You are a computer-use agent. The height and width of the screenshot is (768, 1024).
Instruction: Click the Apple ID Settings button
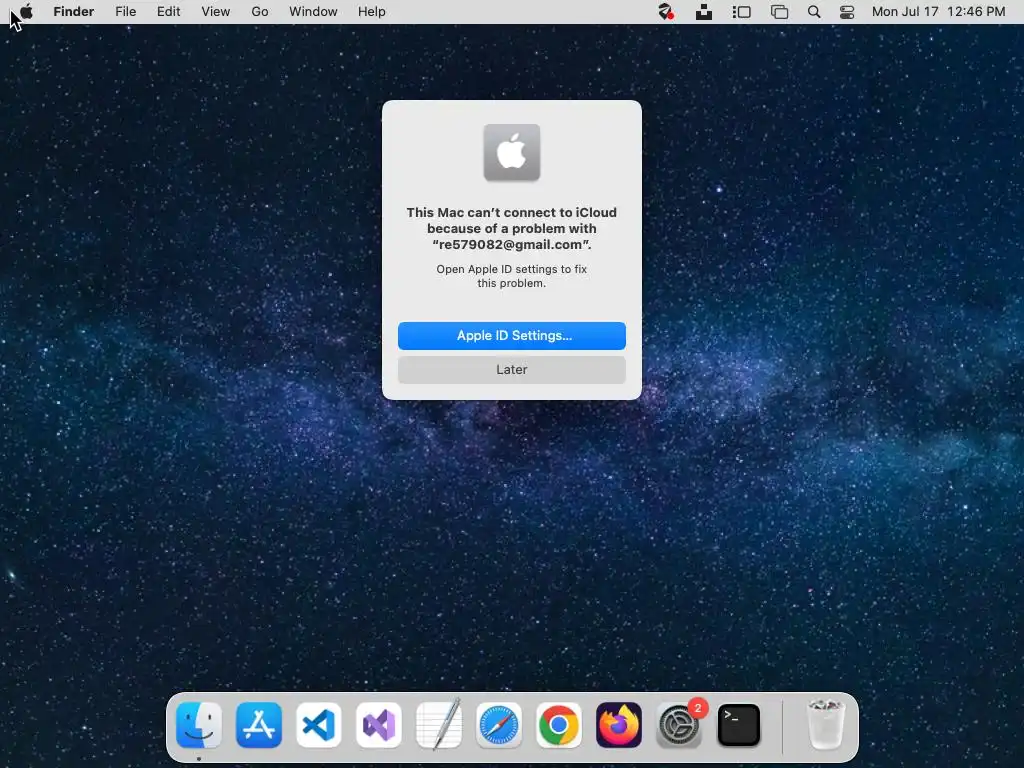pyautogui.click(x=512, y=336)
